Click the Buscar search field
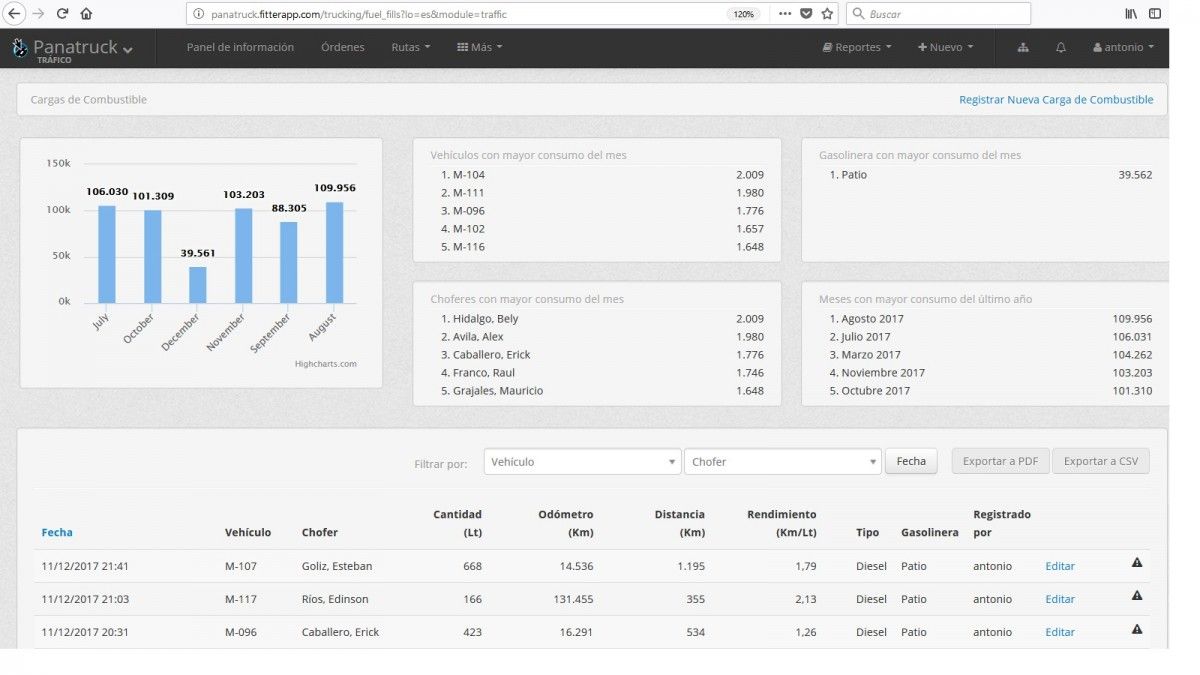The height and width of the screenshot is (675, 1200). pos(938,14)
